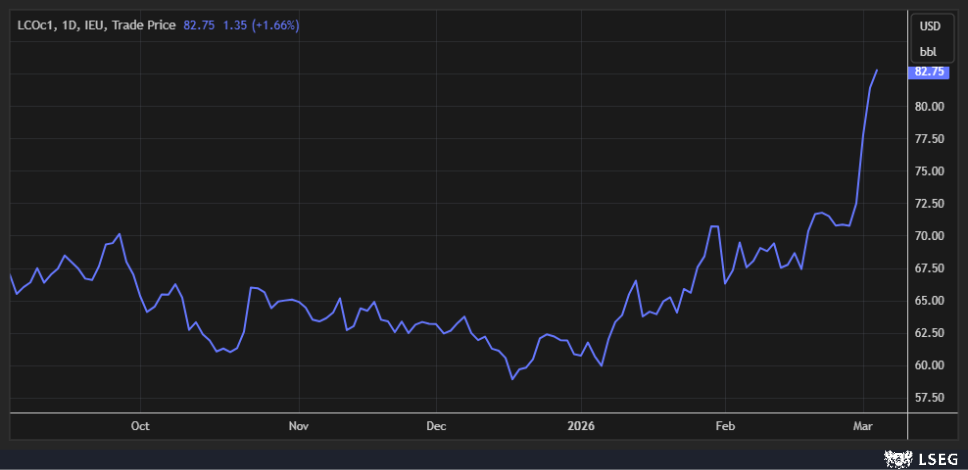
Task: Jump to the 2026 year marker
Action: click(580, 426)
